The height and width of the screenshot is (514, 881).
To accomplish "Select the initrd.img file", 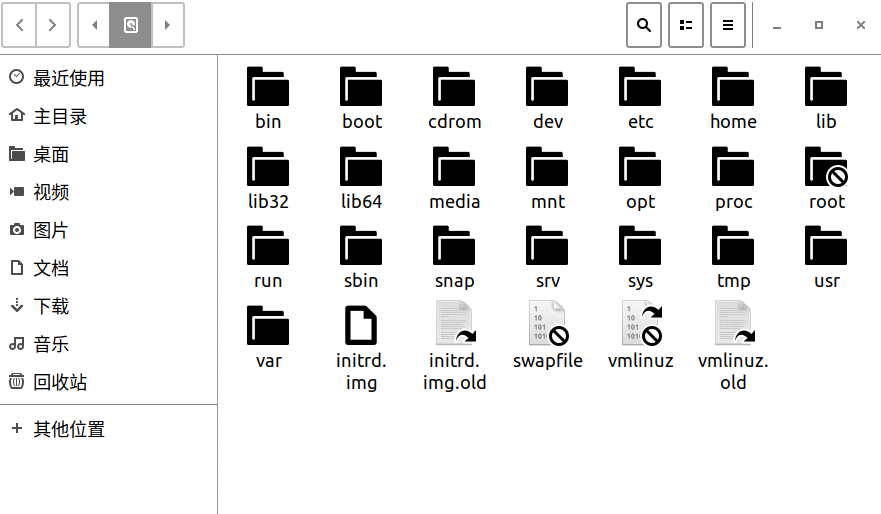I will click(x=361, y=348).
